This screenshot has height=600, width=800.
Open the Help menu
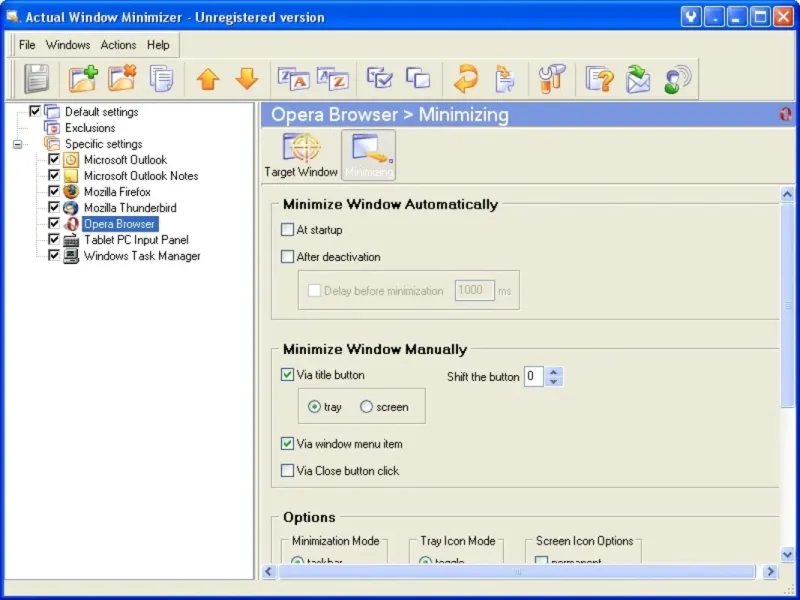(x=158, y=45)
